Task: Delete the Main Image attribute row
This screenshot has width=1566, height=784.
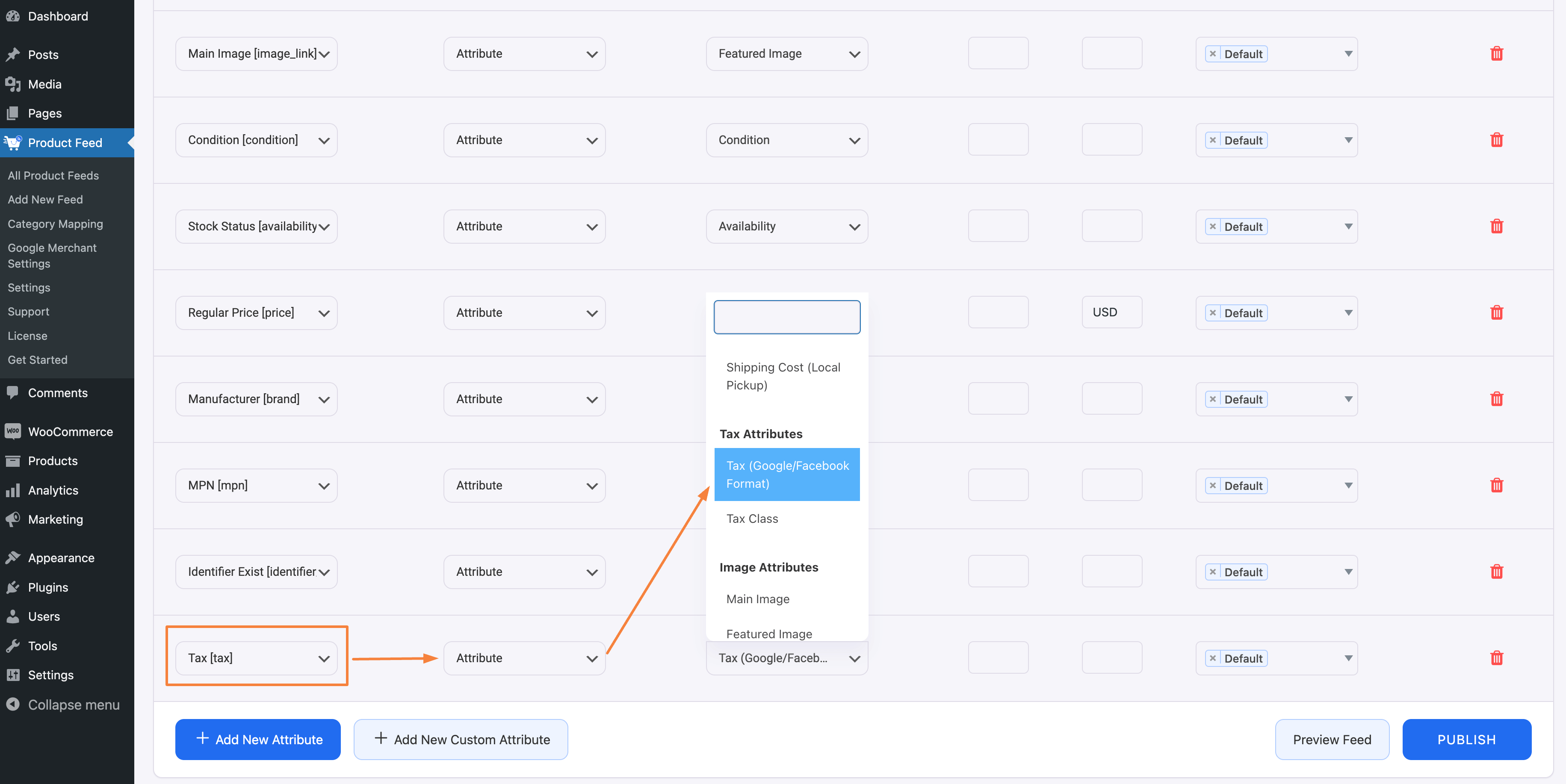Action: coord(1496,53)
